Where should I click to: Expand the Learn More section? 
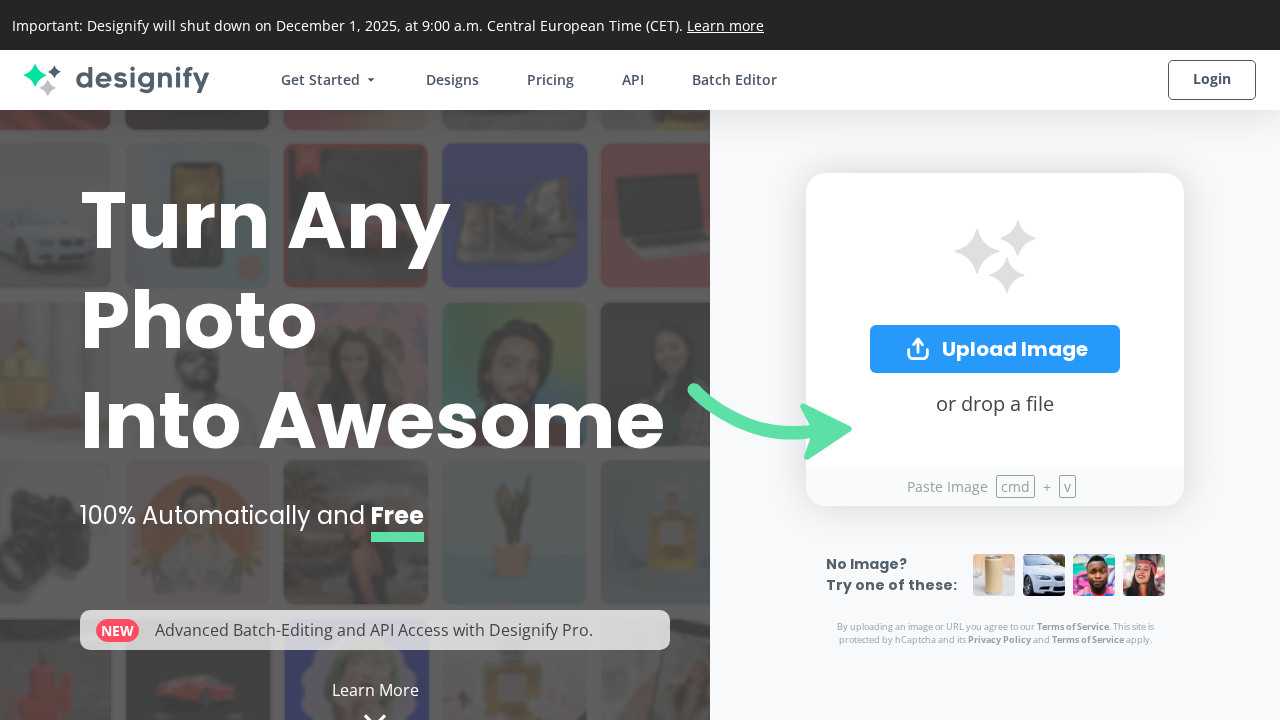(x=375, y=690)
